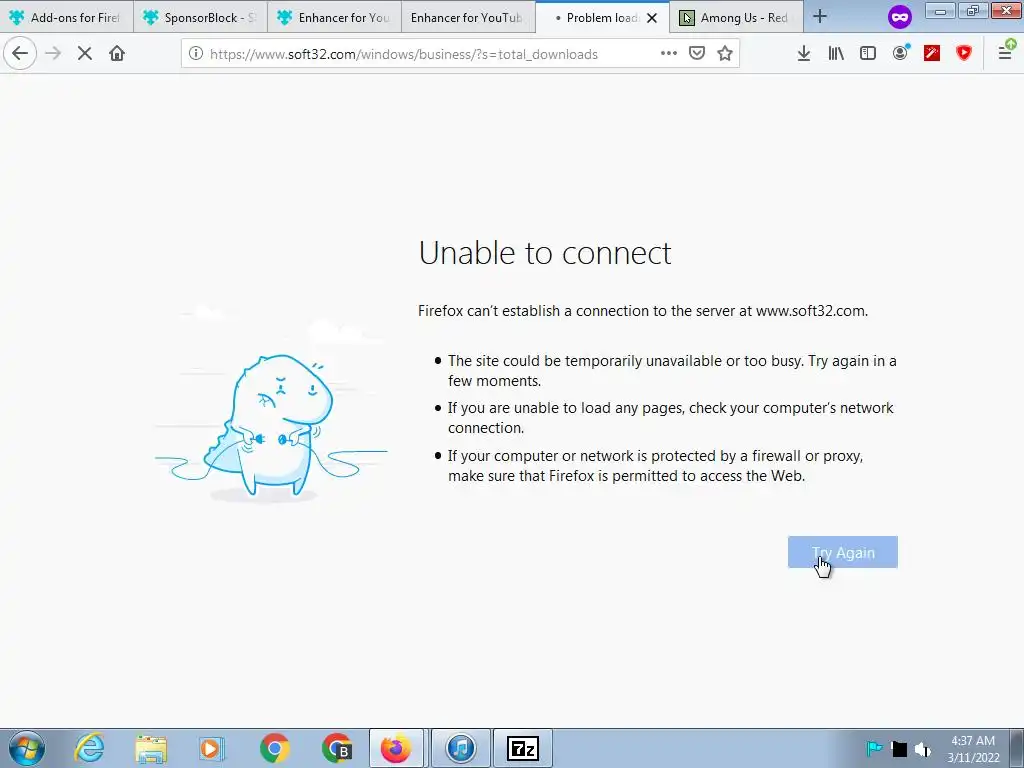Viewport: 1024px width, 768px height.
Task: Select Enhancer for YouTube tab with puzzle icon
Action: click(x=334, y=18)
